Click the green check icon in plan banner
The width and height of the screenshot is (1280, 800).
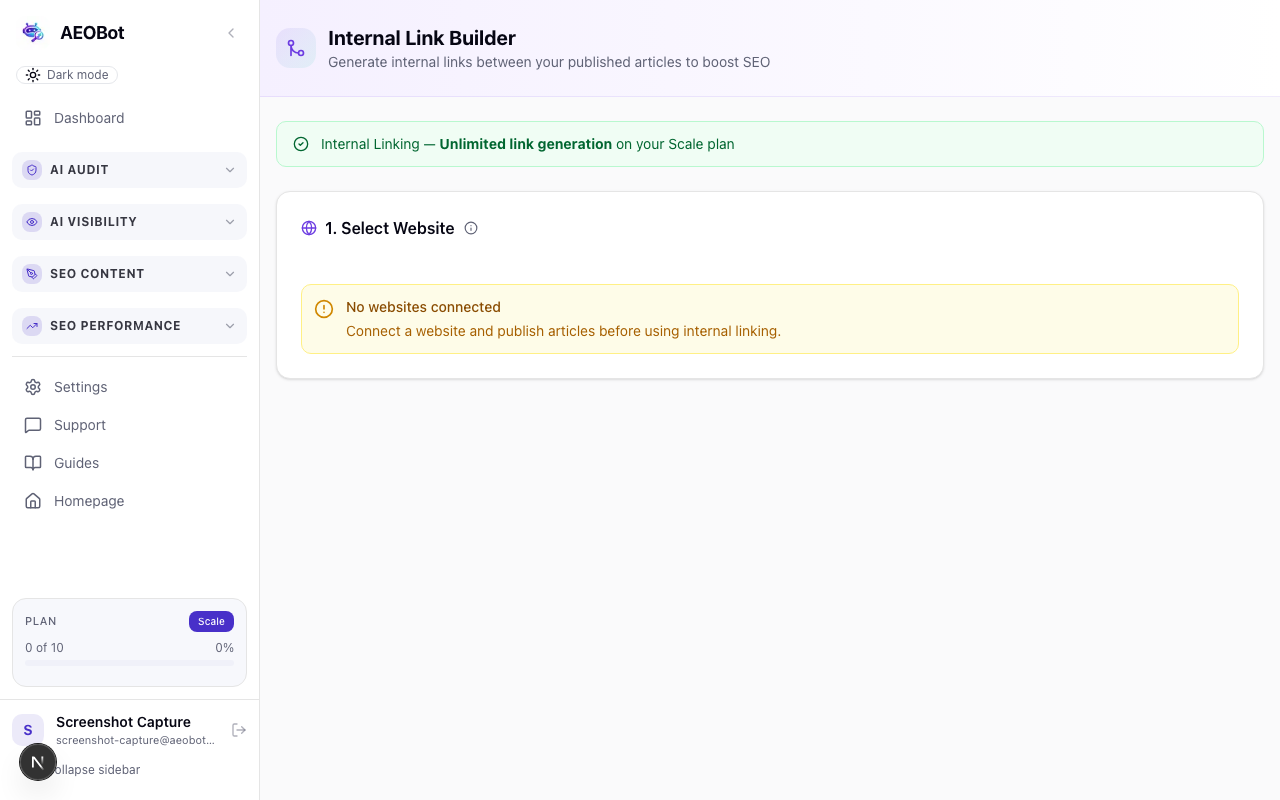[301, 144]
